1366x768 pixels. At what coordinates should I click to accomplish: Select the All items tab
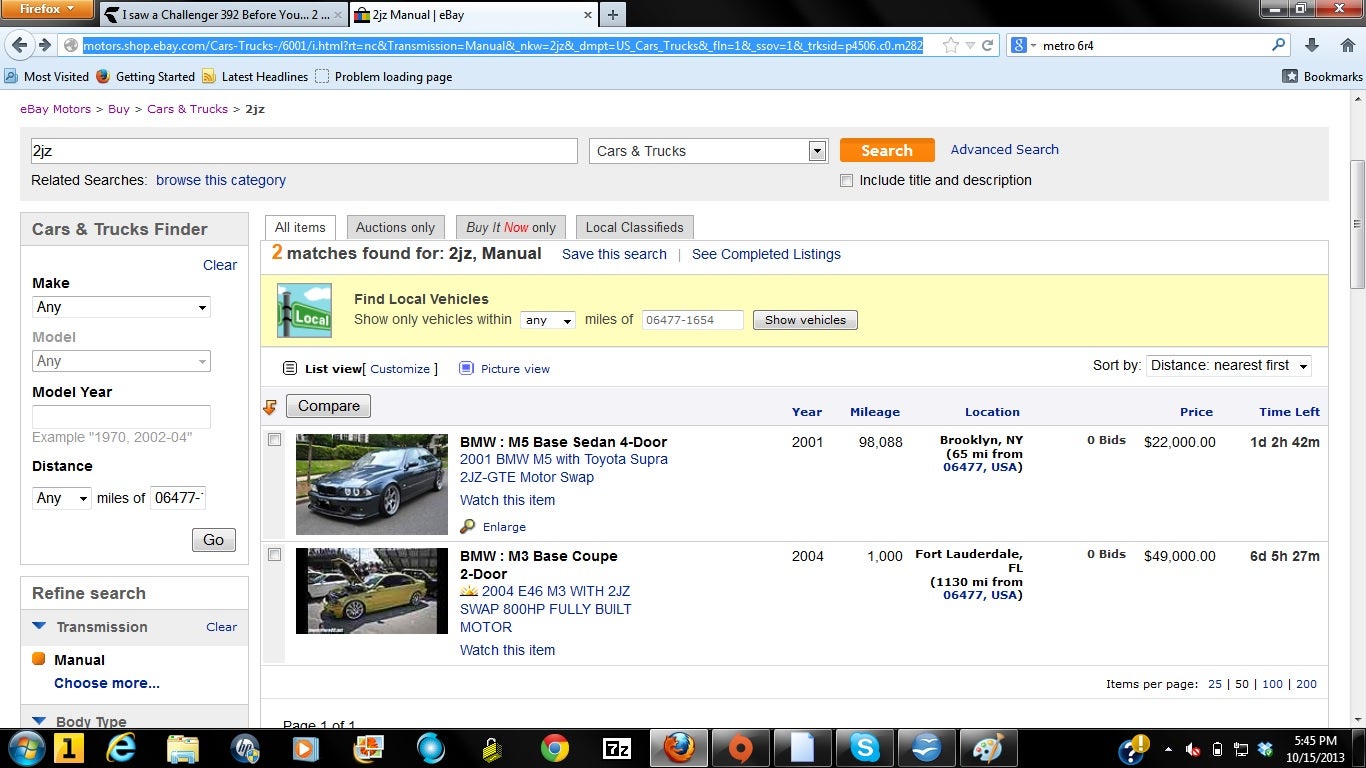(300, 227)
